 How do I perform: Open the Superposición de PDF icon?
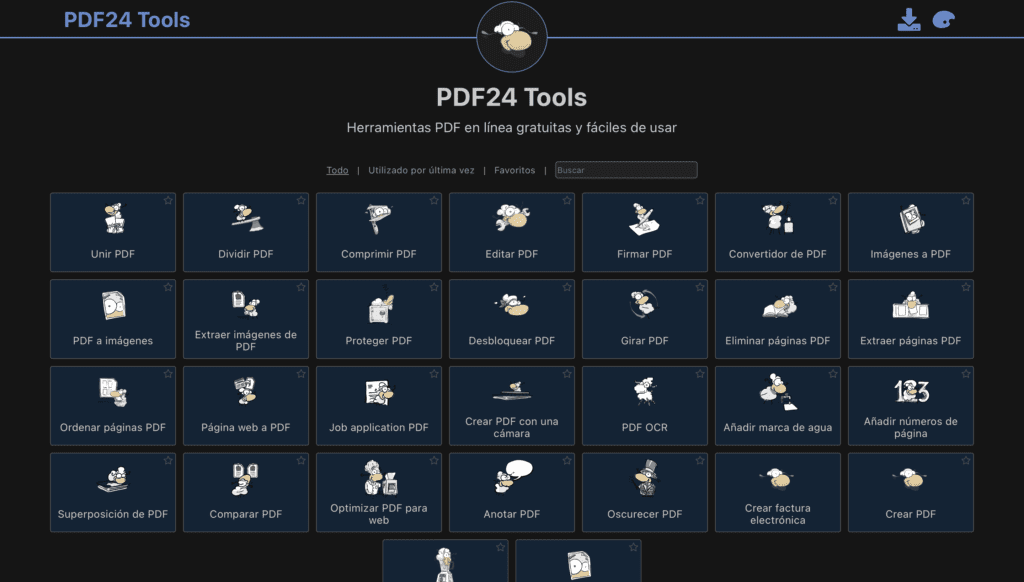pos(114,479)
